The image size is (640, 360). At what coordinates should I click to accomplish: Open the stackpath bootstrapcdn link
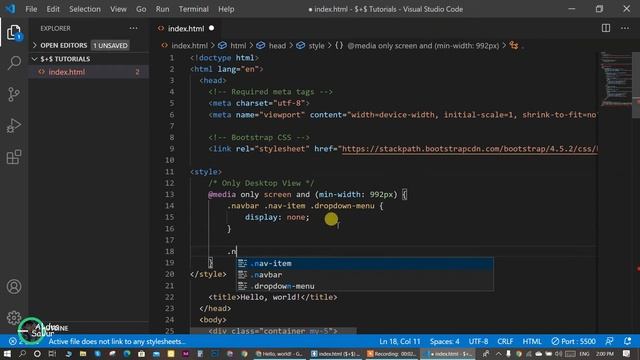tap(469, 149)
